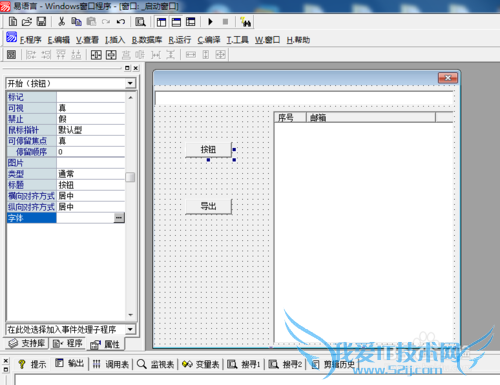The height and width of the screenshot is (385, 500).
Task: Open the C.编译 menu
Action: 209,40
